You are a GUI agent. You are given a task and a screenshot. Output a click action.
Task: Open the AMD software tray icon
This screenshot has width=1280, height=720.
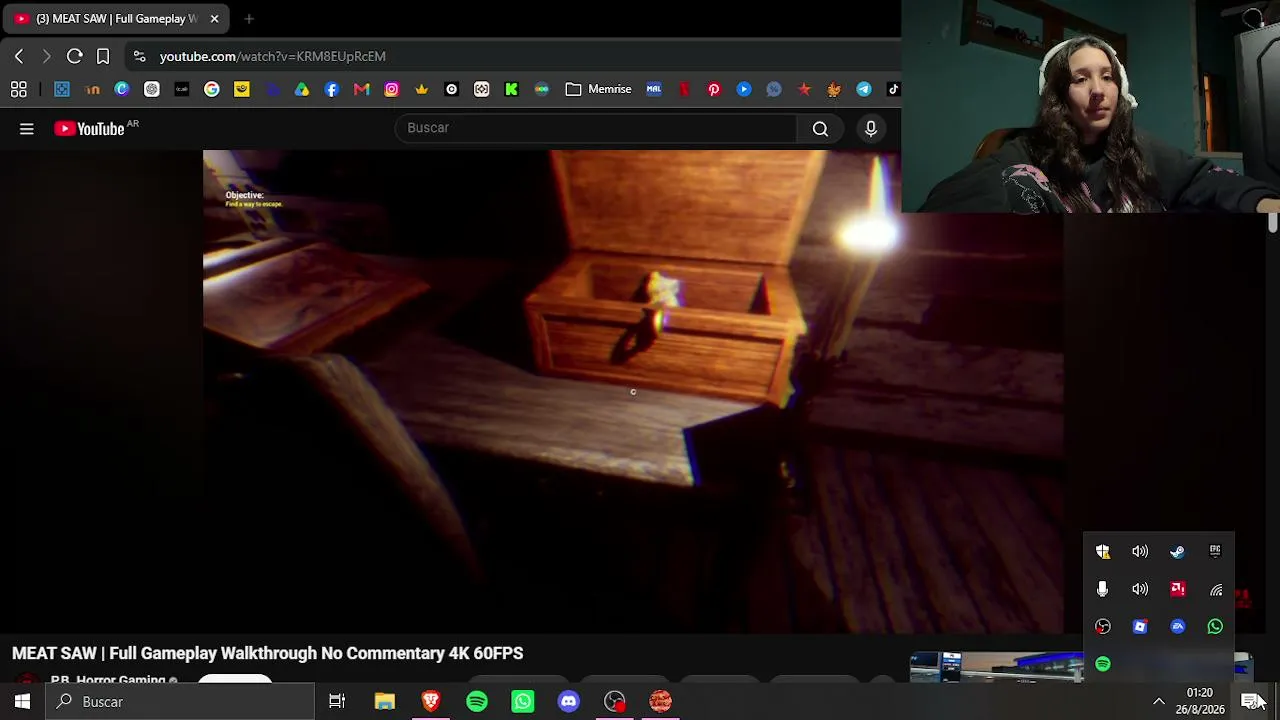tap(1178, 589)
